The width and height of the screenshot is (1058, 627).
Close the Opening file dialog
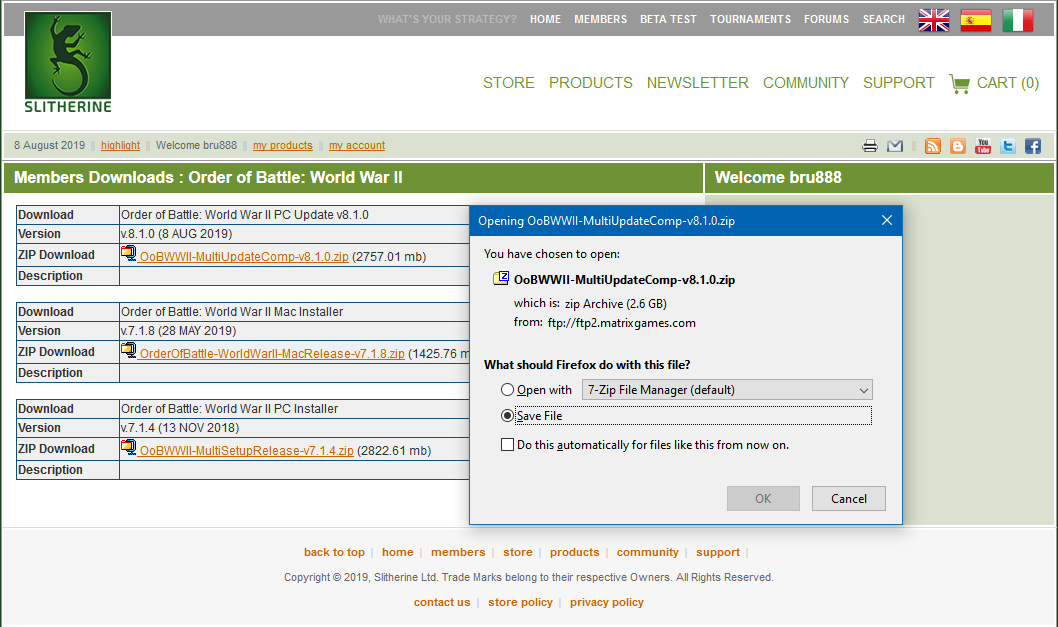886,220
